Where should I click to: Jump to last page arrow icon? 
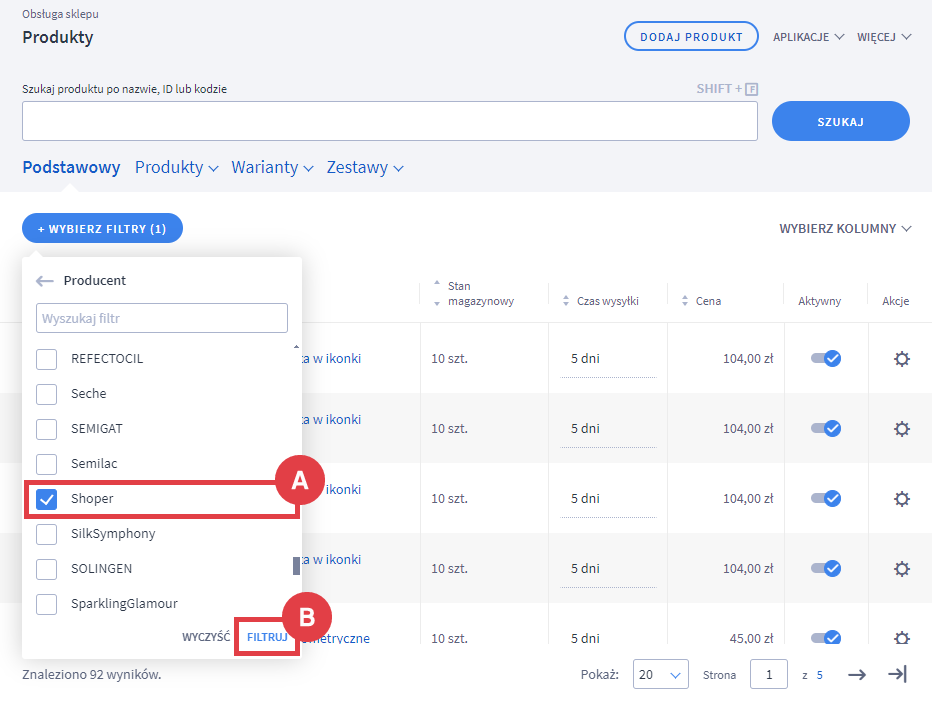[897, 675]
